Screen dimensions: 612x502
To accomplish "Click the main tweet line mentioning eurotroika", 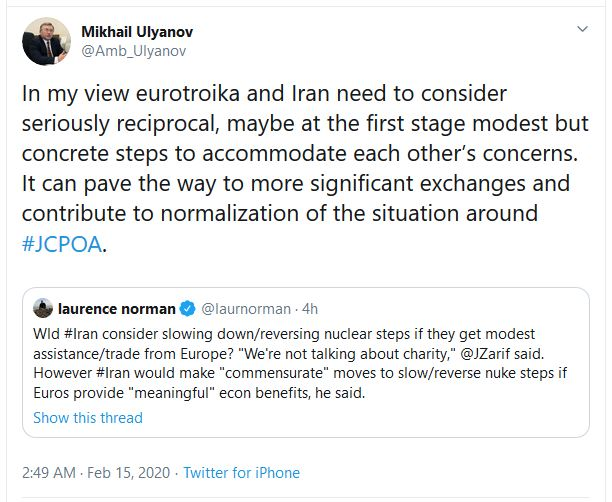I will point(264,93).
